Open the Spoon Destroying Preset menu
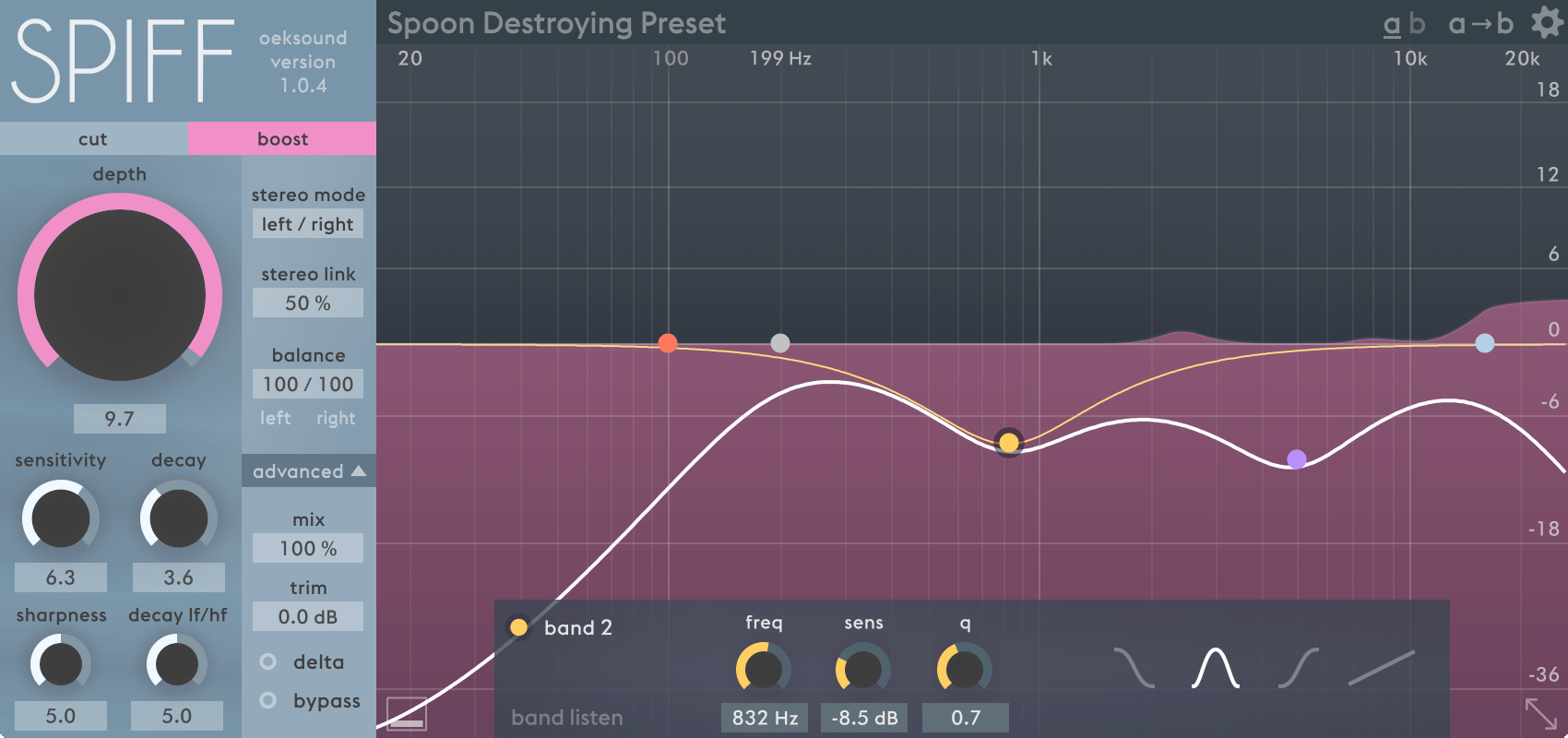The height and width of the screenshot is (738, 1568). (556, 23)
